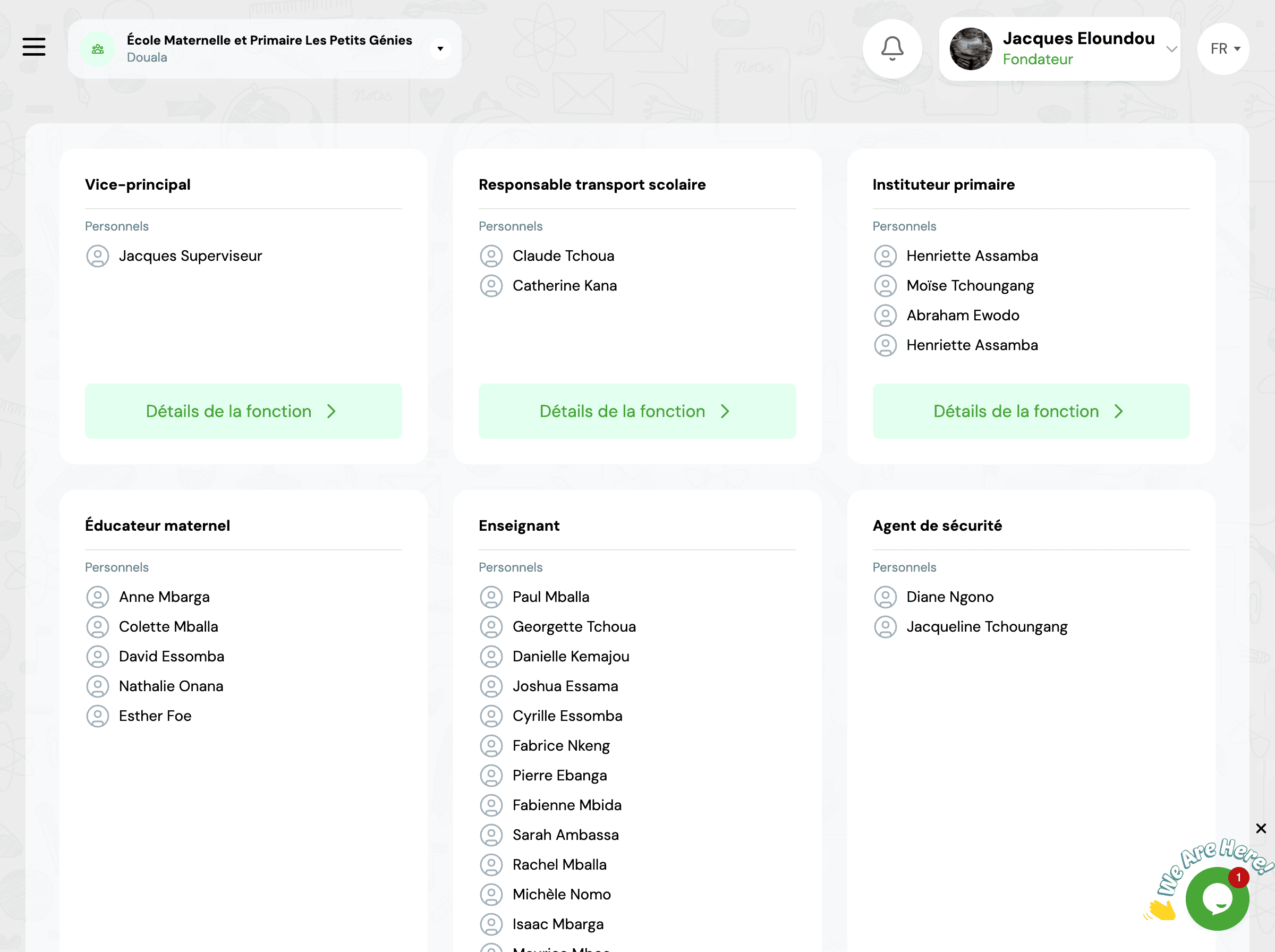Select Catherine Kana in transport staff
This screenshot has width=1275, height=952.
pos(564,286)
